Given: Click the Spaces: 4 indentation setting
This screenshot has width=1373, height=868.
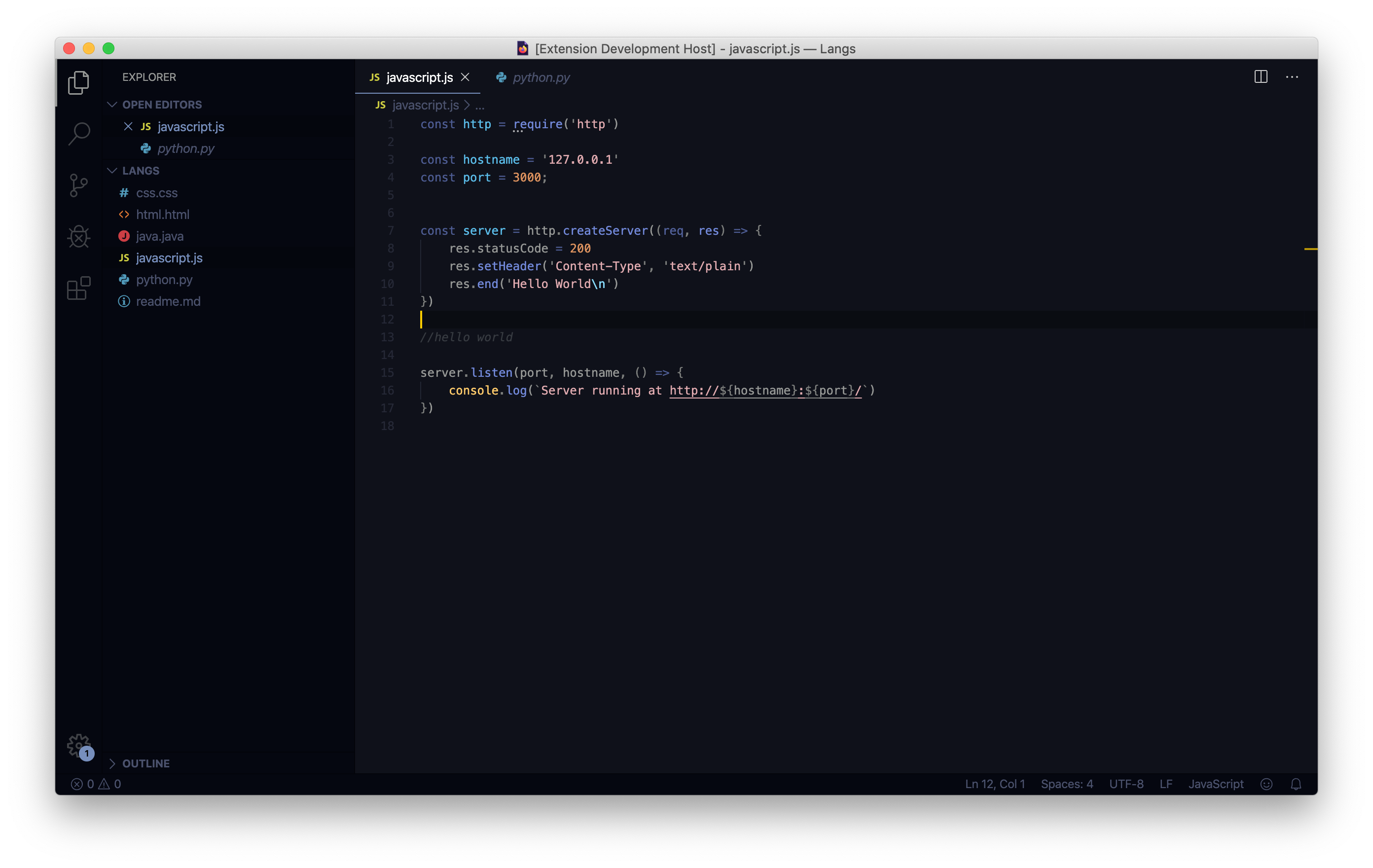Looking at the screenshot, I should 1066,784.
